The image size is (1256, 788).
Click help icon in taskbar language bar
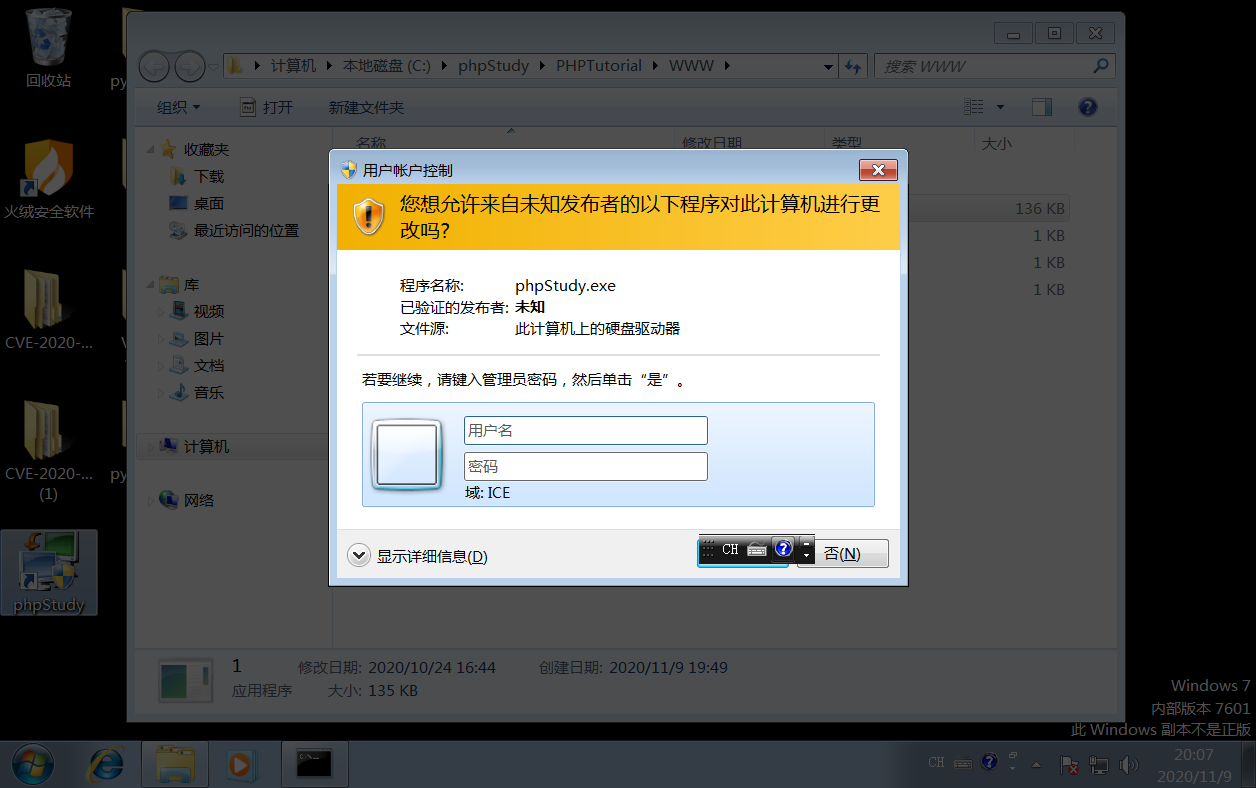click(x=989, y=761)
